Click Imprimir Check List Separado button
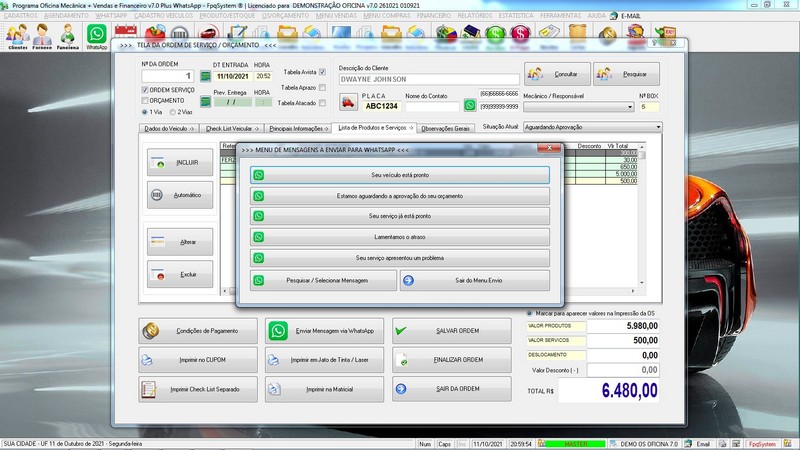Viewport: 800px width, 450px height. [198, 389]
